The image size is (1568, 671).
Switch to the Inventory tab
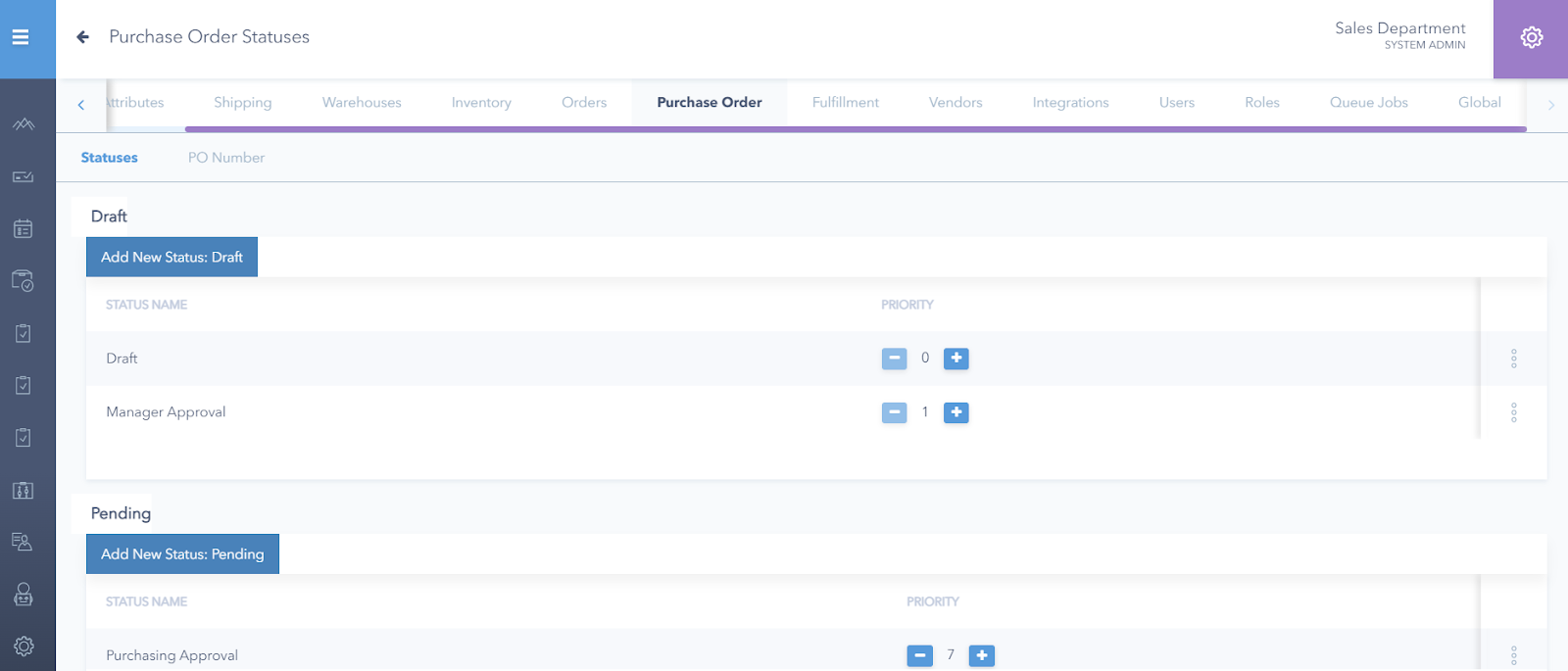481,103
